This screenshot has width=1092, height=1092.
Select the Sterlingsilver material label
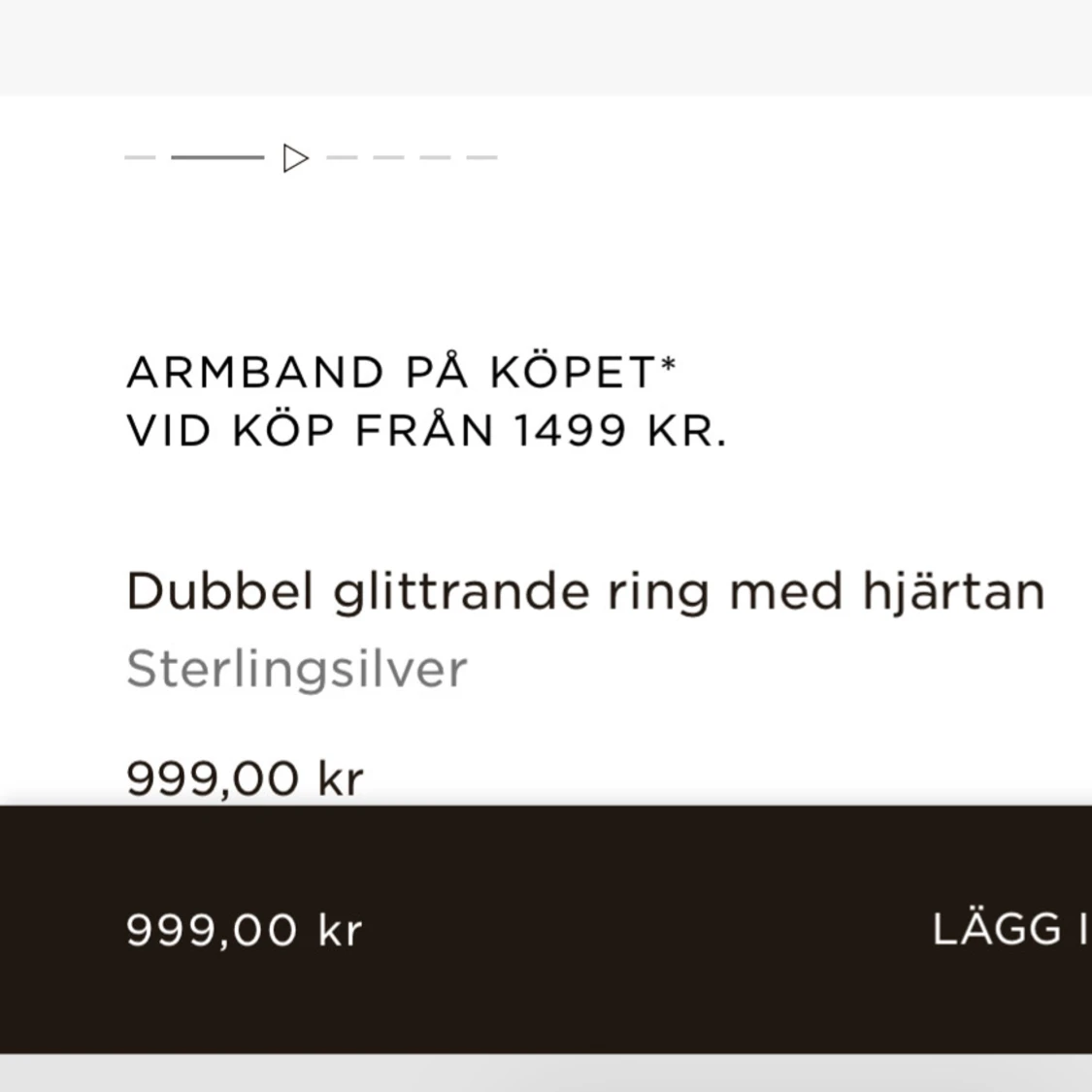pyautogui.click(x=296, y=668)
